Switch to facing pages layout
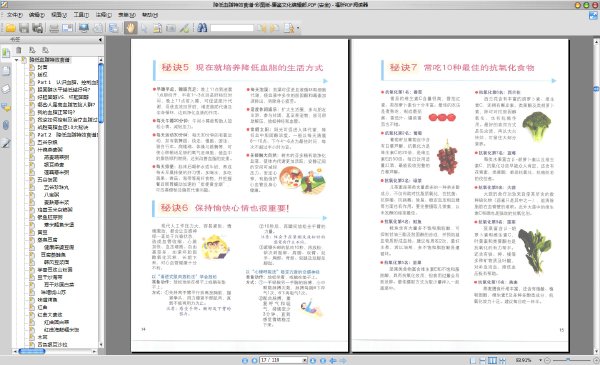Image resolution: width=600 pixels, height=365 pixels. pos(492,360)
